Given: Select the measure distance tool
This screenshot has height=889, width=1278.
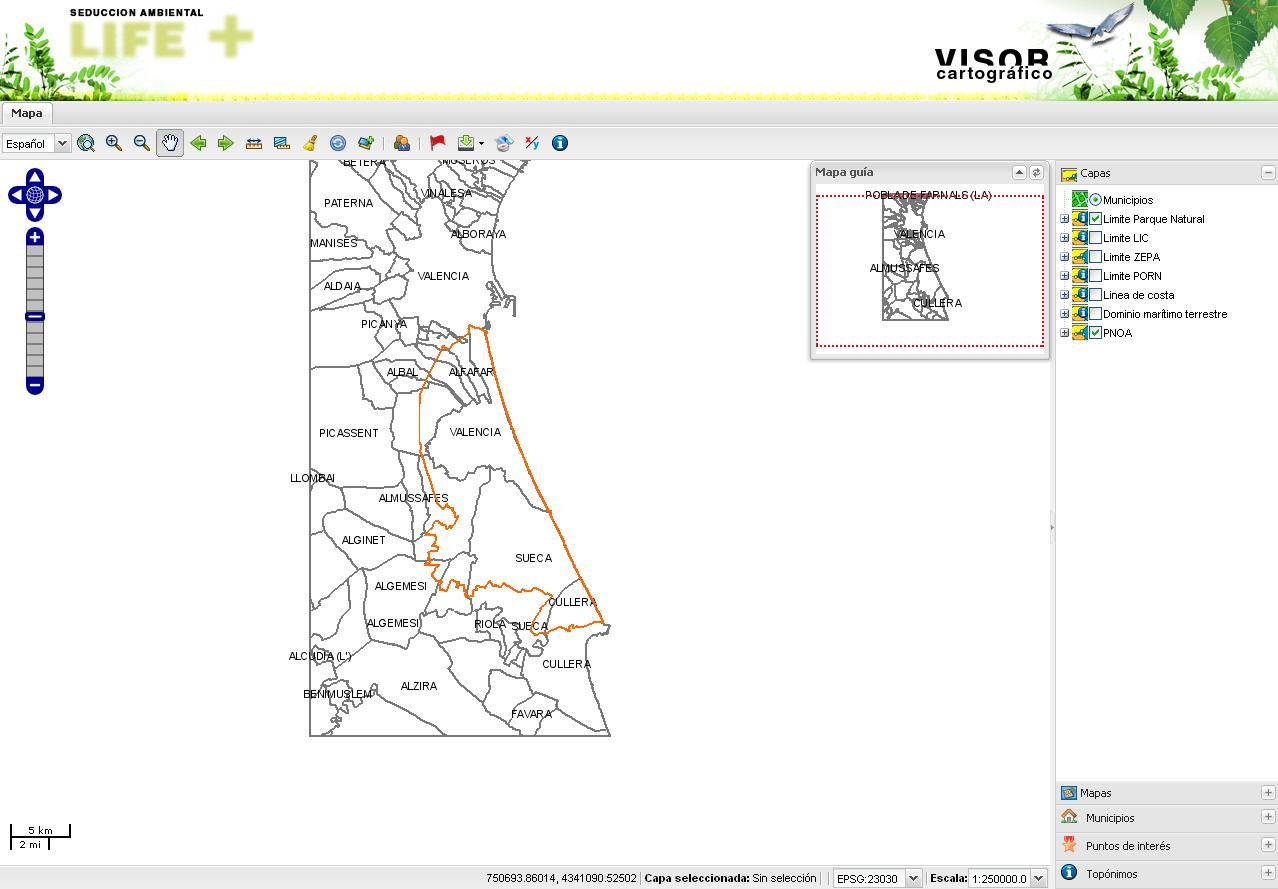Looking at the screenshot, I should (254, 143).
